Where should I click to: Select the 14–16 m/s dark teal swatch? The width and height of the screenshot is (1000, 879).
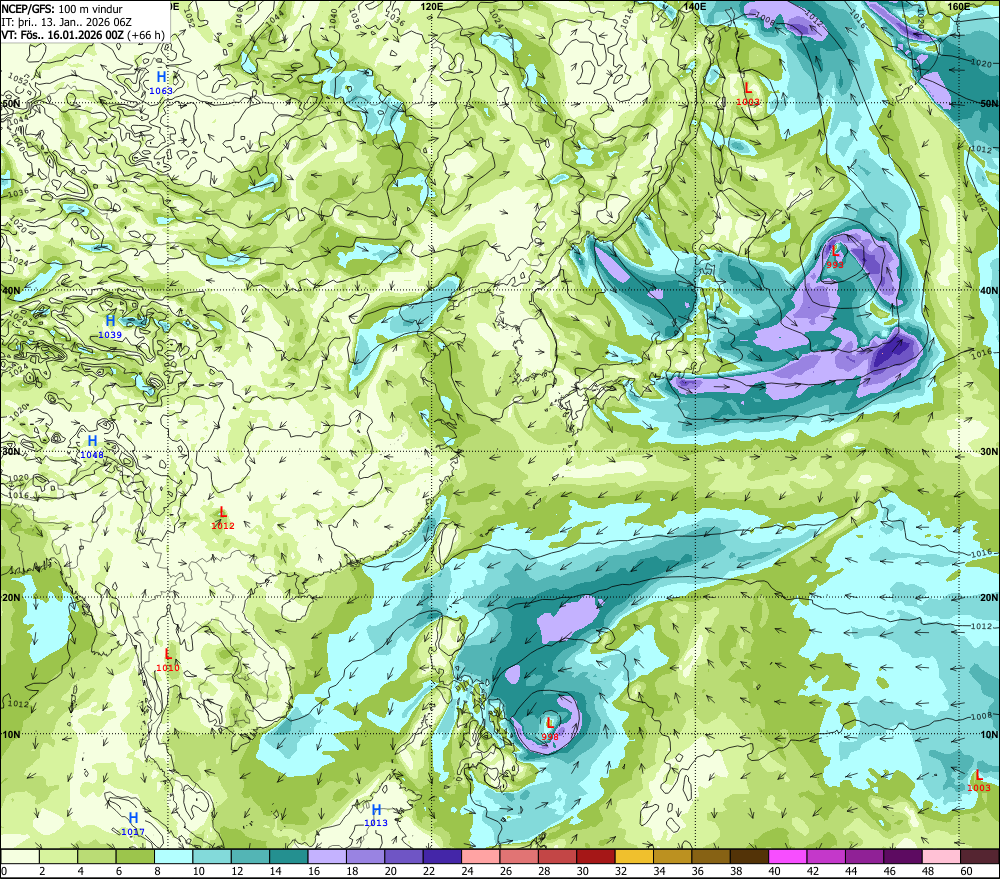289,856
